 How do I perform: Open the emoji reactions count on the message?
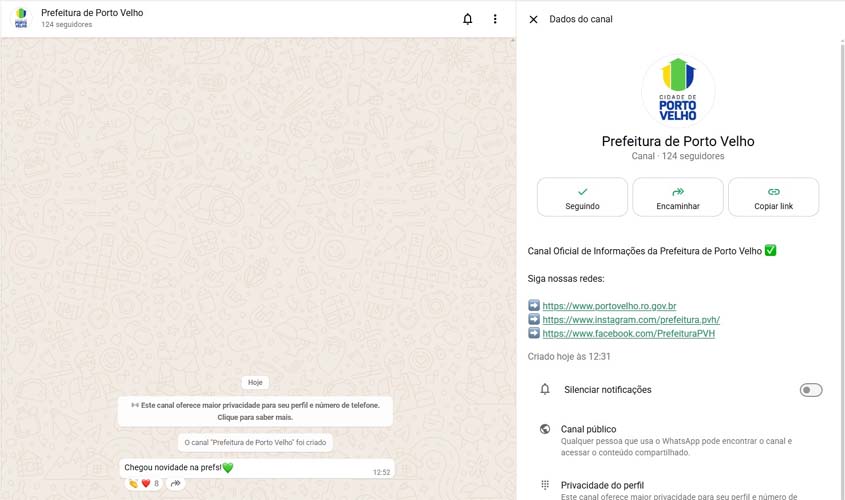(145, 483)
